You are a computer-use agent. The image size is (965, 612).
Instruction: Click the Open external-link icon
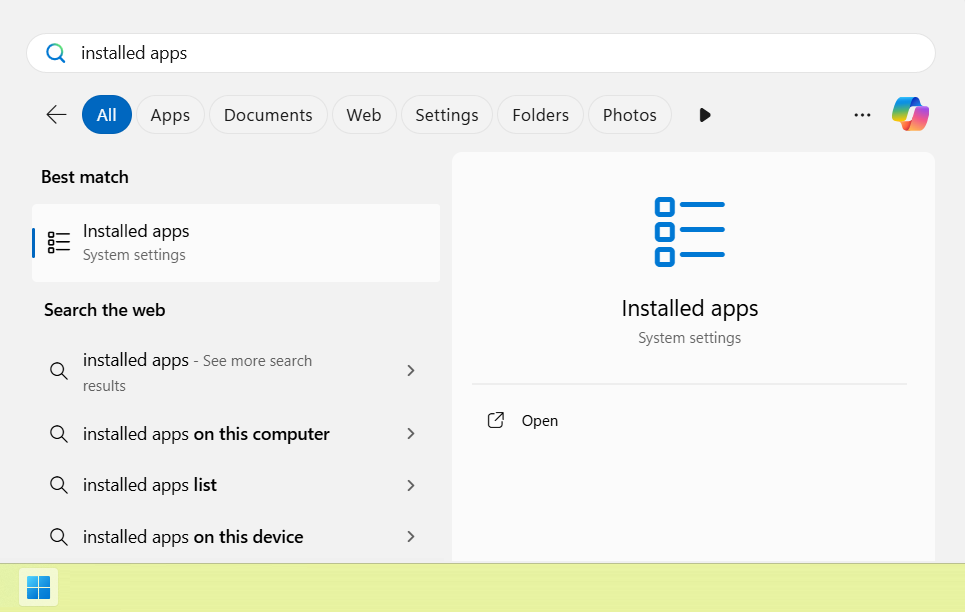(x=495, y=420)
